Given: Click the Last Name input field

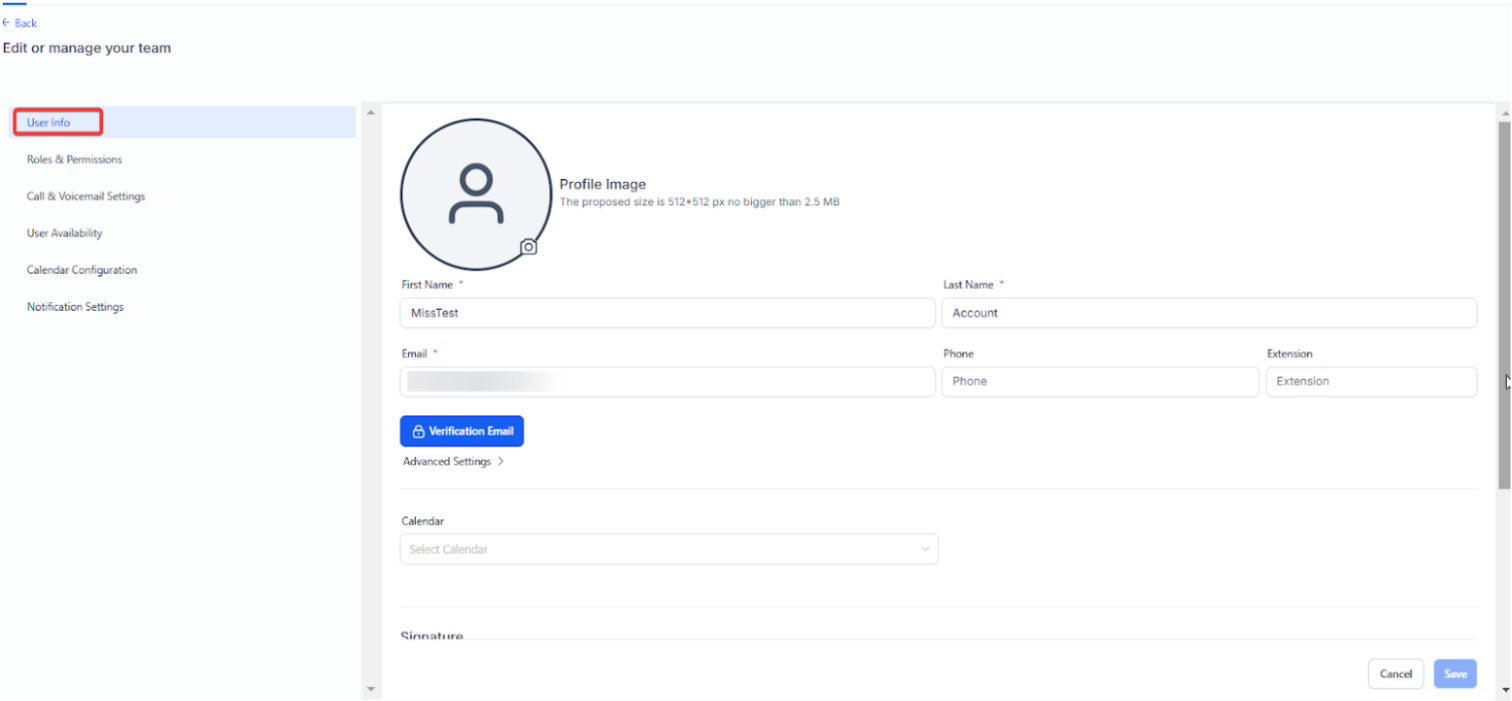Looking at the screenshot, I should coord(1208,313).
